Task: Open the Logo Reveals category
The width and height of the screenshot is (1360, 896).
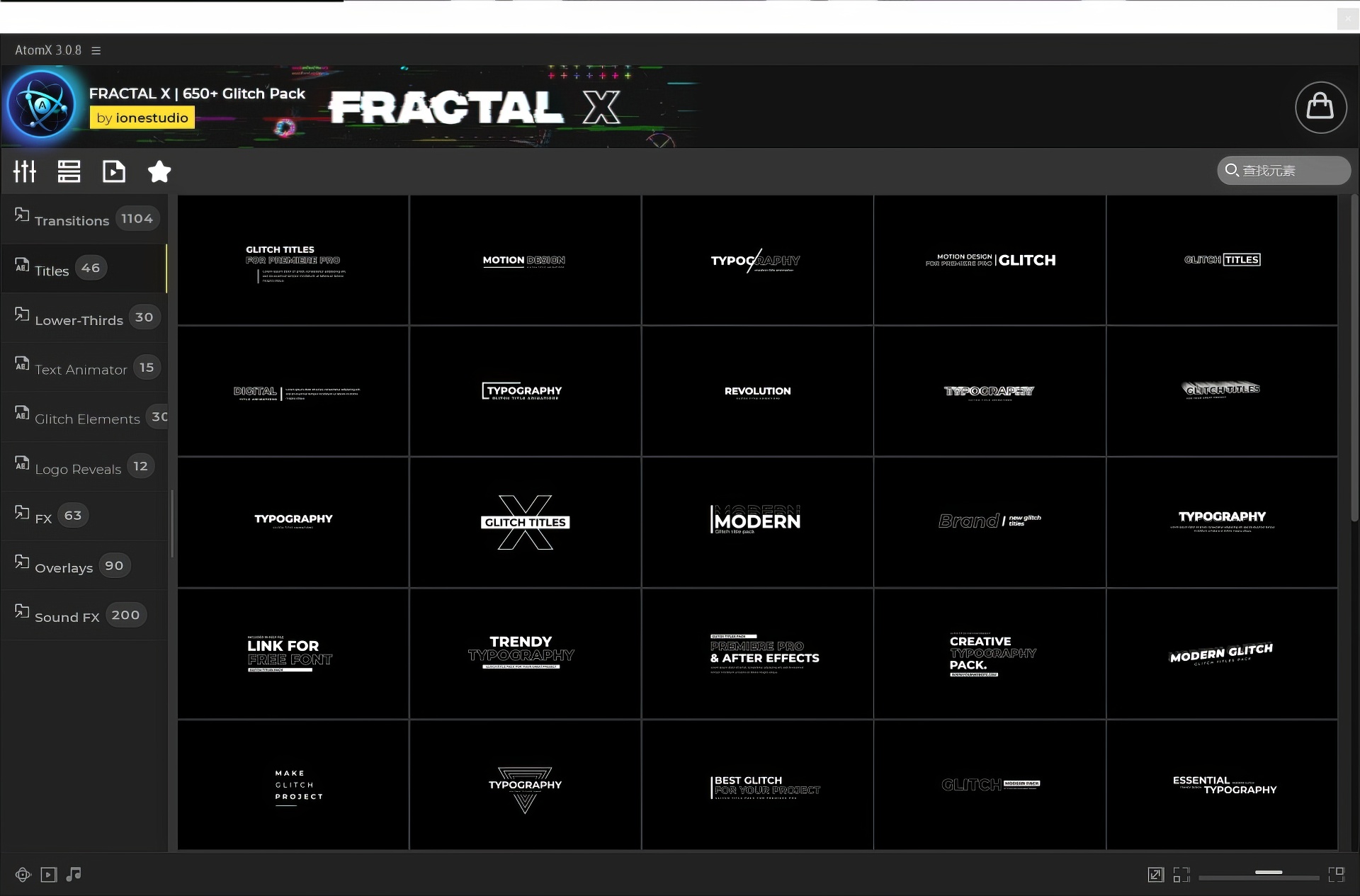Action: [x=84, y=467]
